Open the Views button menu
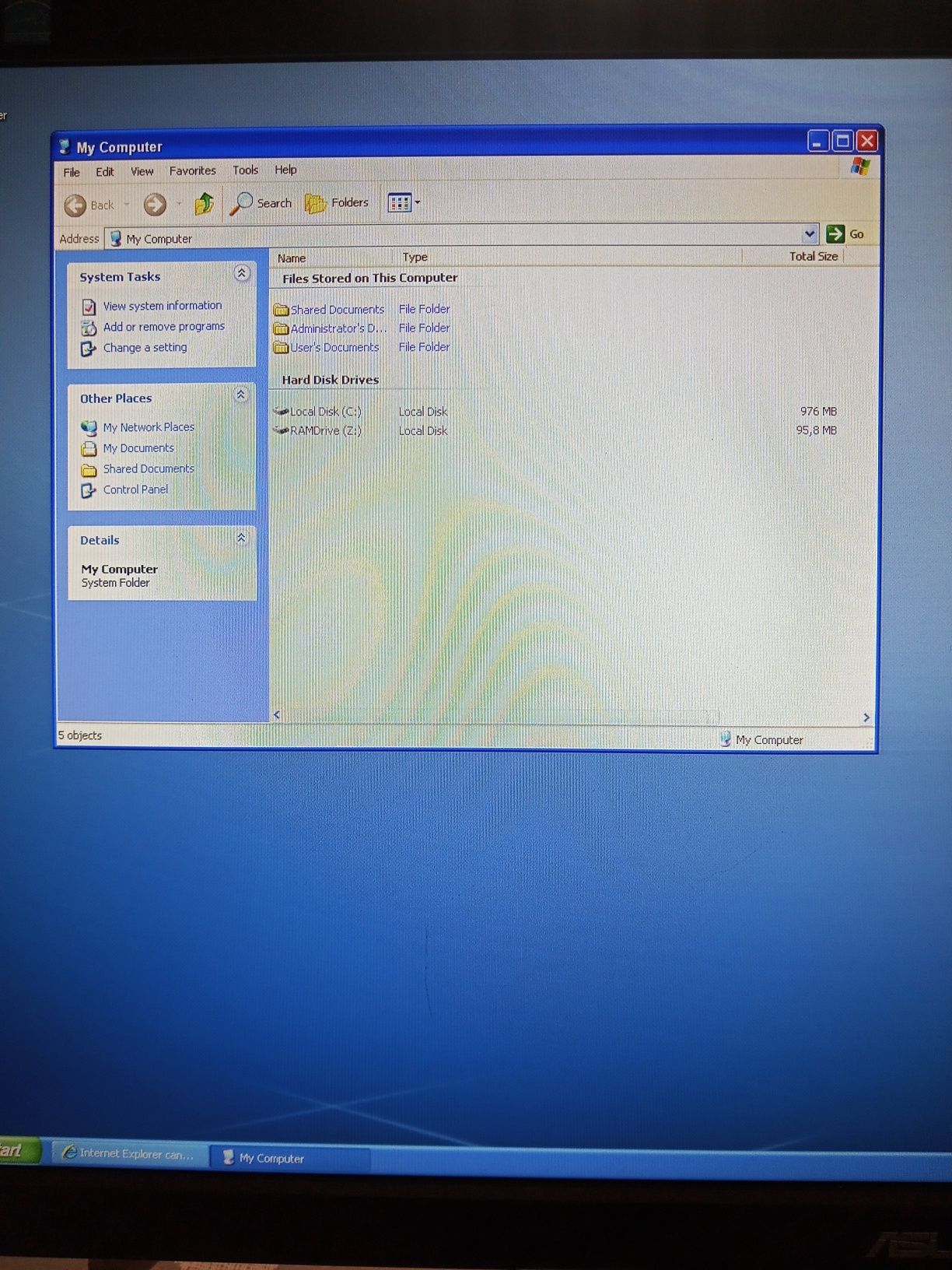The height and width of the screenshot is (1270, 952). click(404, 203)
